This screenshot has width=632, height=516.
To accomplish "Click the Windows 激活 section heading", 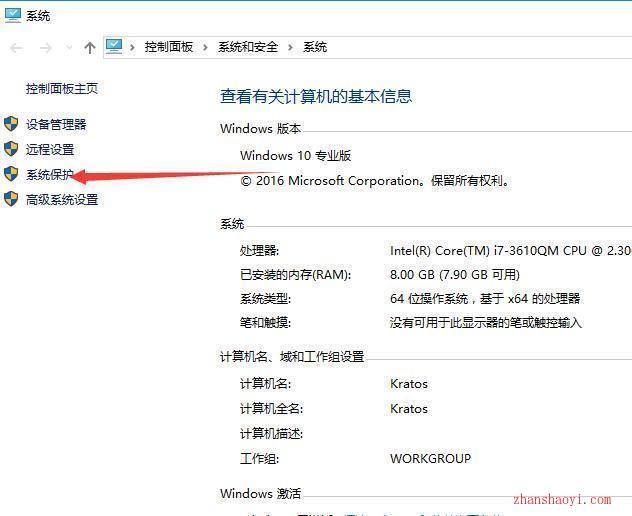I will (x=260, y=493).
